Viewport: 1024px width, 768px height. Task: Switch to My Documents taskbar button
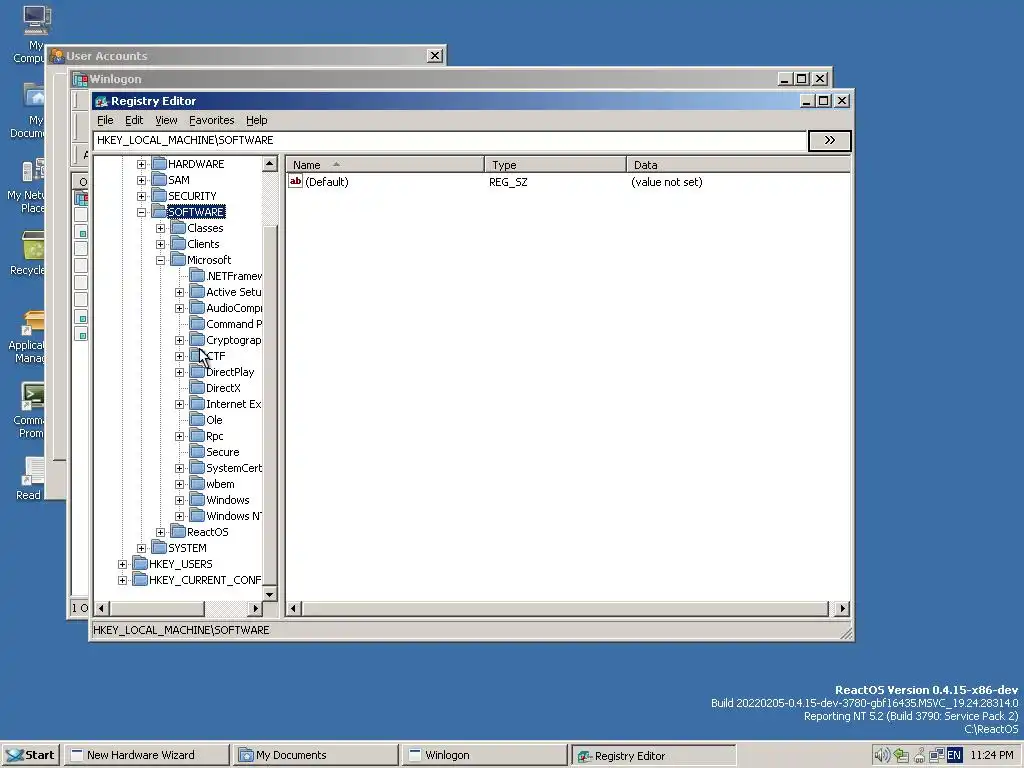point(317,755)
